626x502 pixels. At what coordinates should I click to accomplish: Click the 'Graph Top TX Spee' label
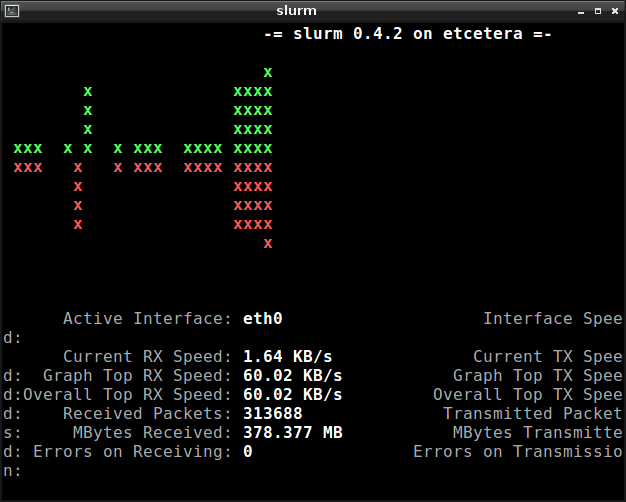coord(538,376)
